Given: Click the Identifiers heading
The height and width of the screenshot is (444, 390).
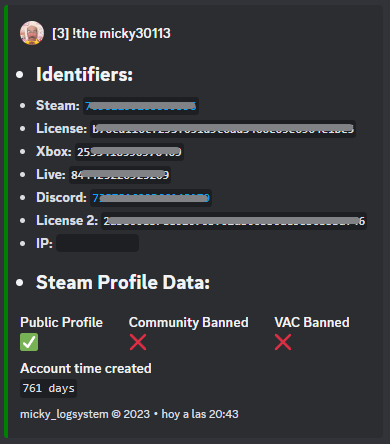Looking at the screenshot, I should point(84,74).
